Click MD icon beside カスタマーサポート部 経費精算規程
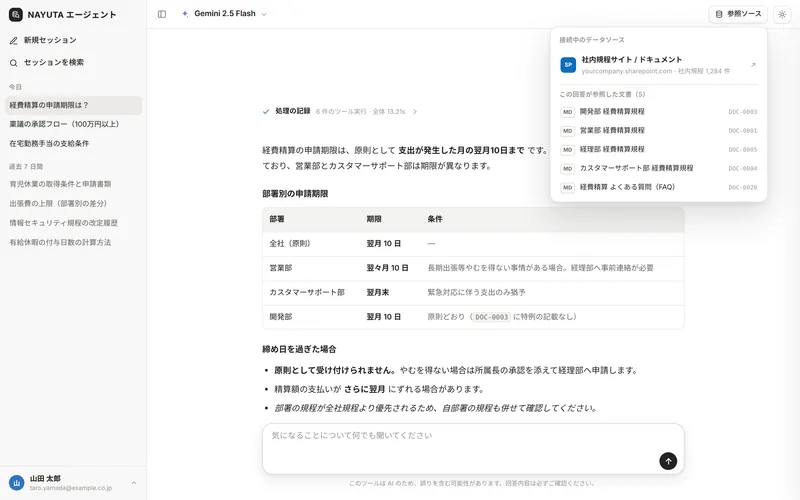Viewport: 800px width, 500px height. coord(567,169)
